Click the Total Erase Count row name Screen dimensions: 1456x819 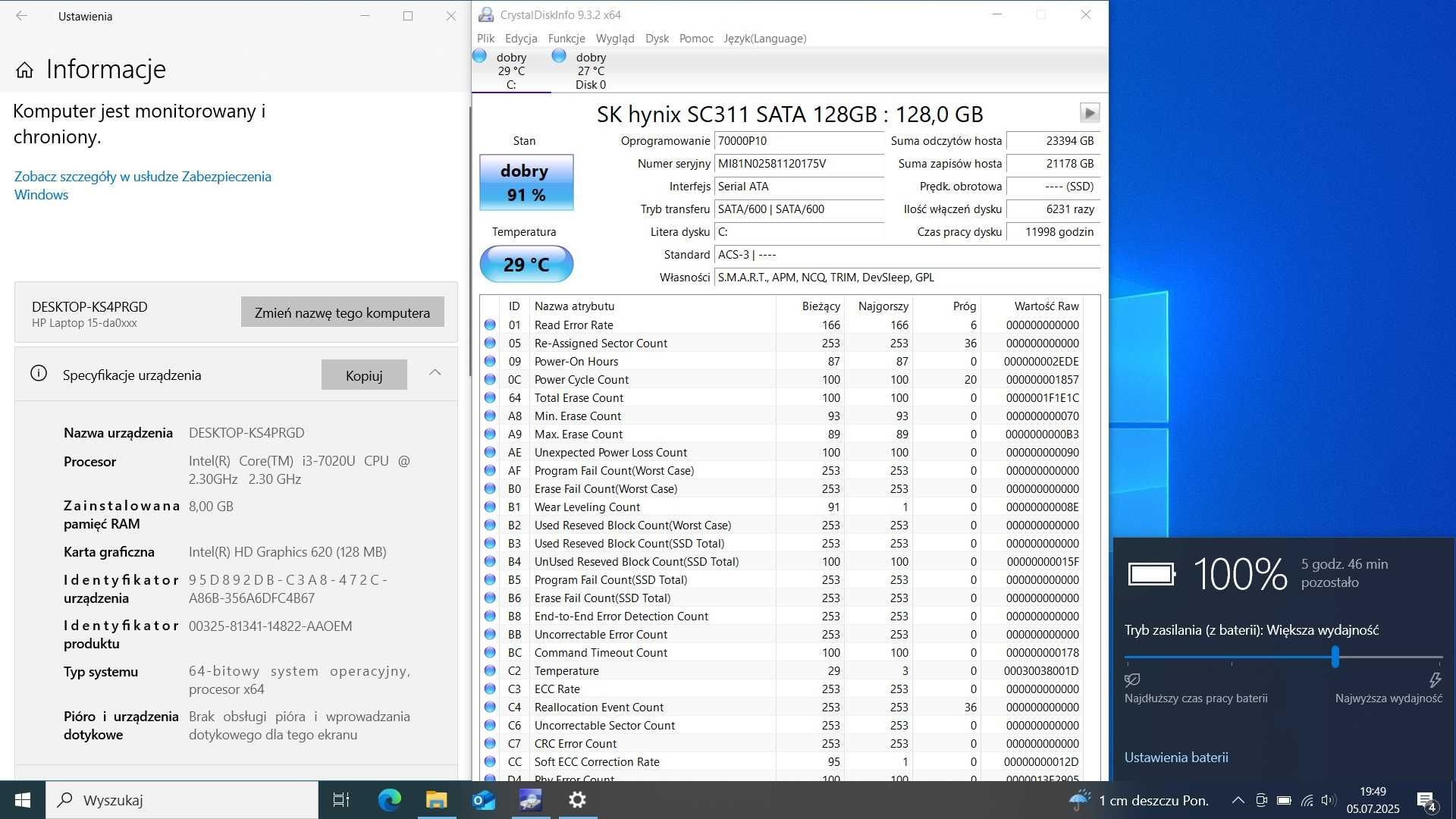coord(579,397)
